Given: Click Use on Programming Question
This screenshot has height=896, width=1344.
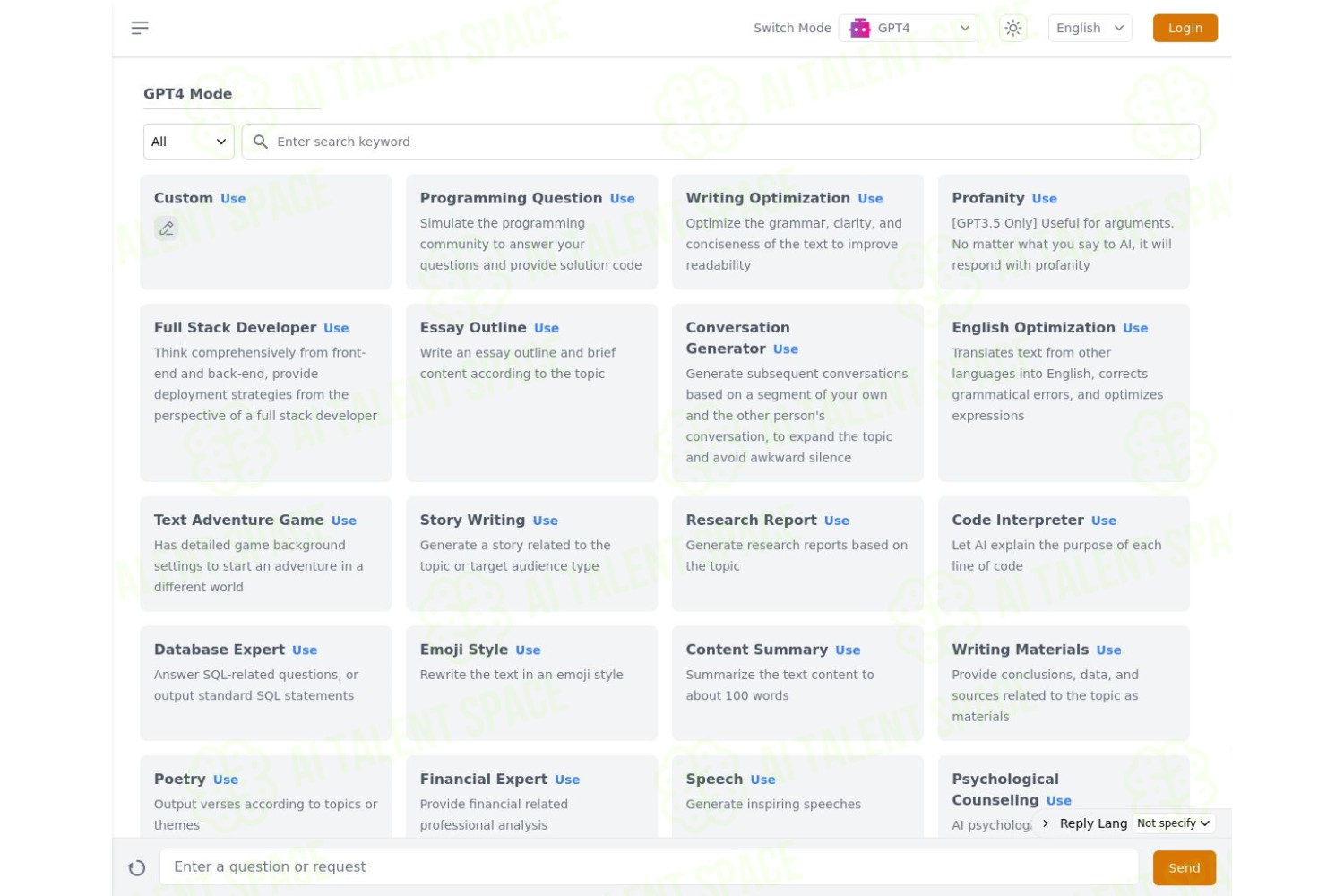Looking at the screenshot, I should pyautogui.click(x=623, y=199).
